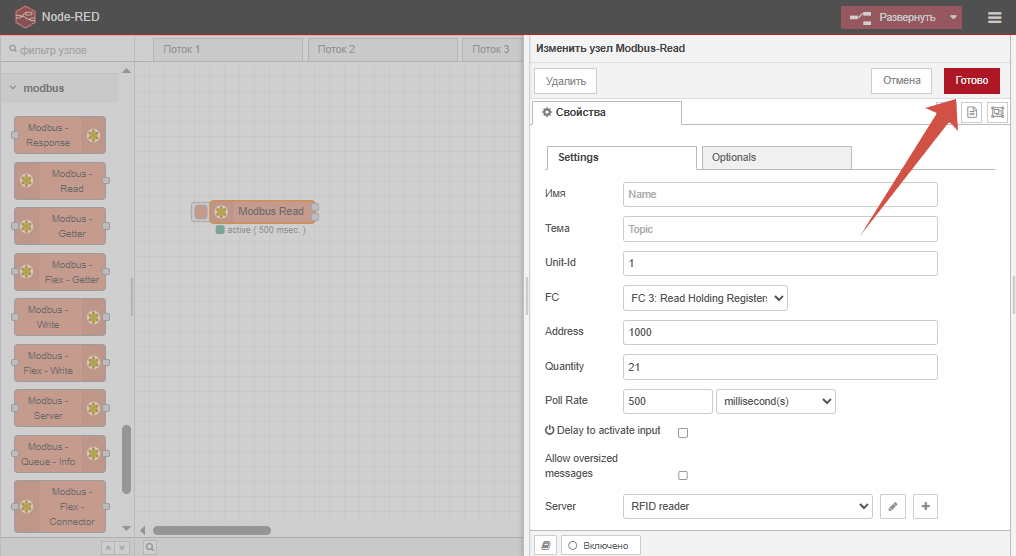Open the node appearance settings icon
Screen dimensions: 1016x556
tap(997, 112)
